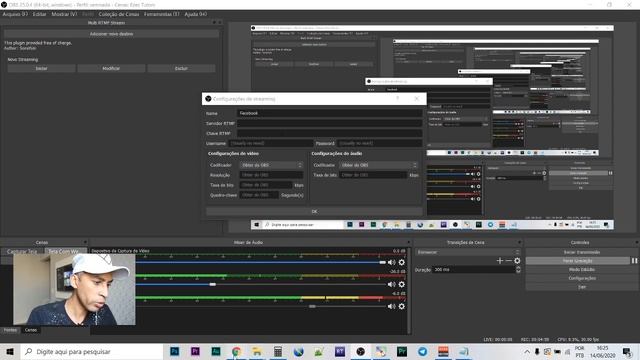The height and width of the screenshot is (360, 640).
Task: Click Modificar under Novo Streaming
Action: [x=111, y=69]
